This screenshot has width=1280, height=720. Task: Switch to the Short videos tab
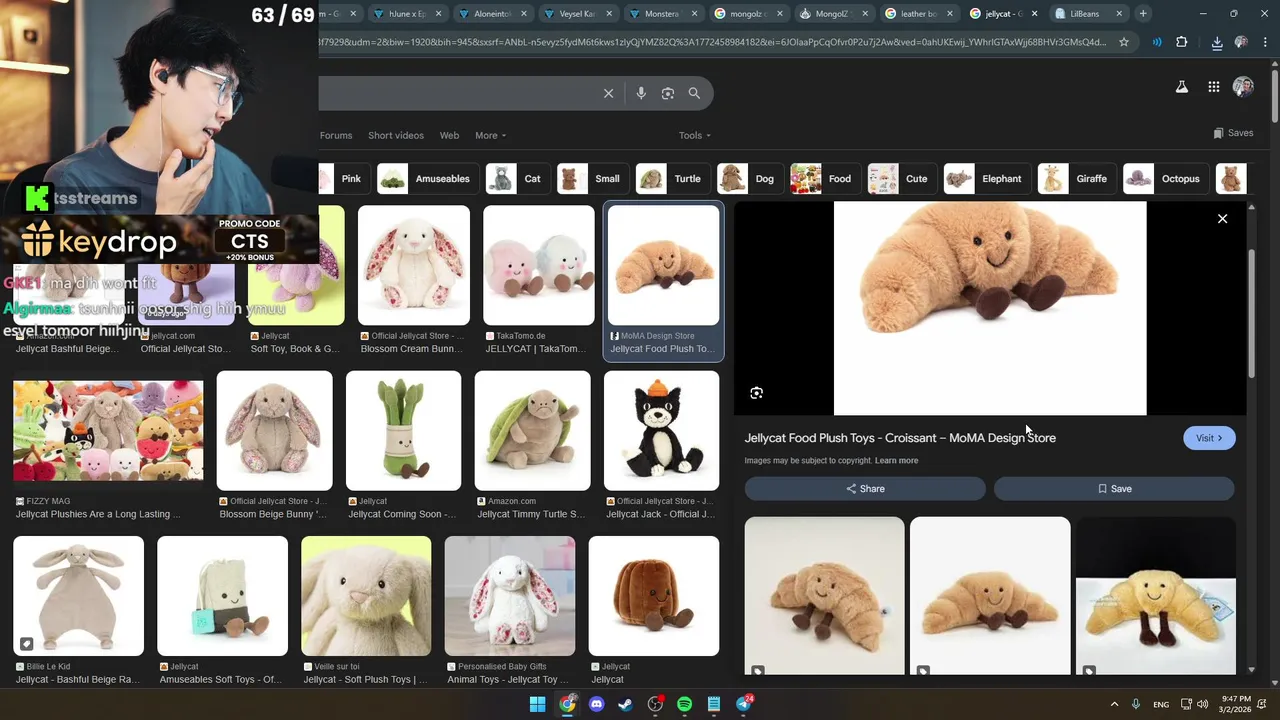[x=396, y=135]
